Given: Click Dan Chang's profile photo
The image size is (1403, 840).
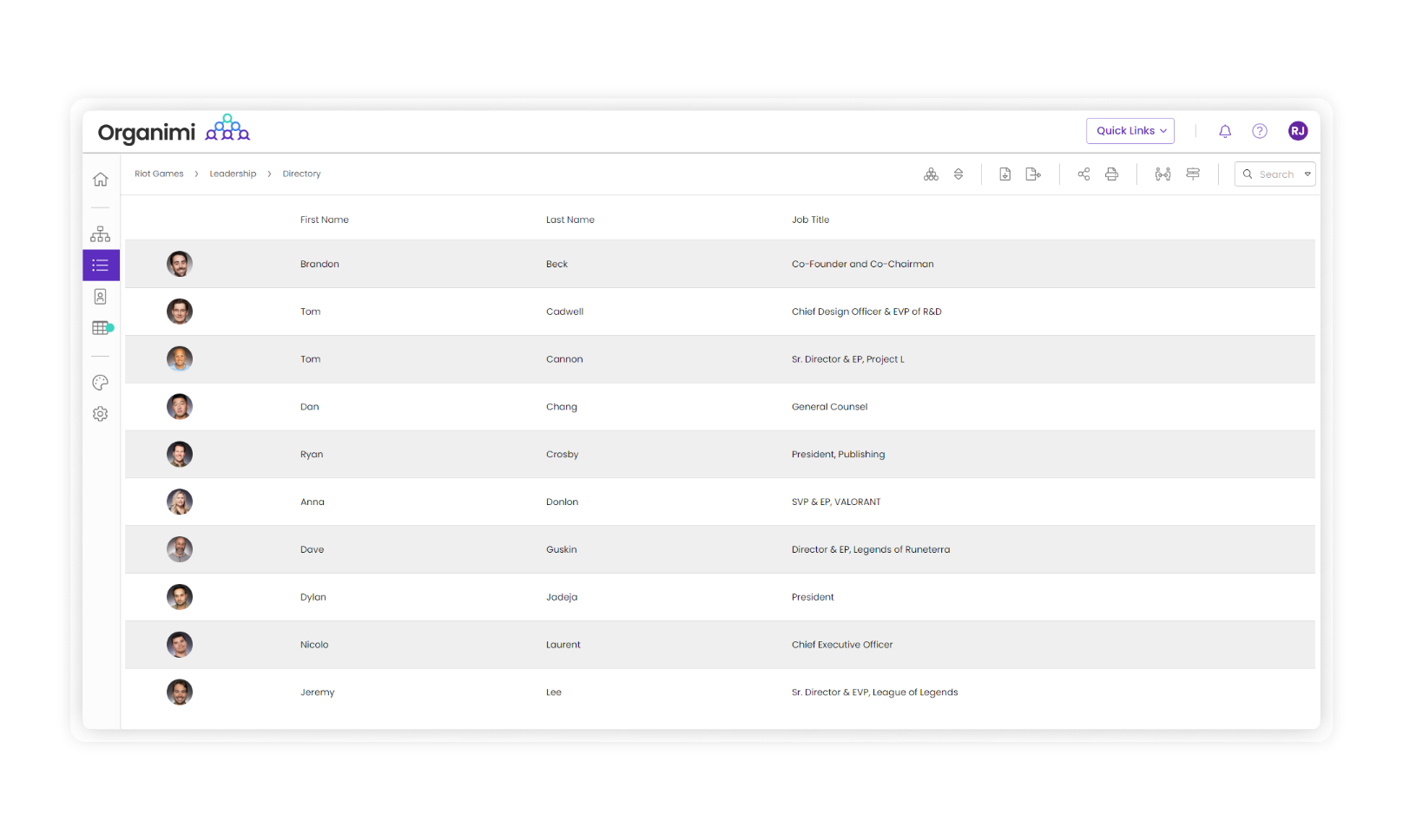Looking at the screenshot, I should (x=180, y=407).
